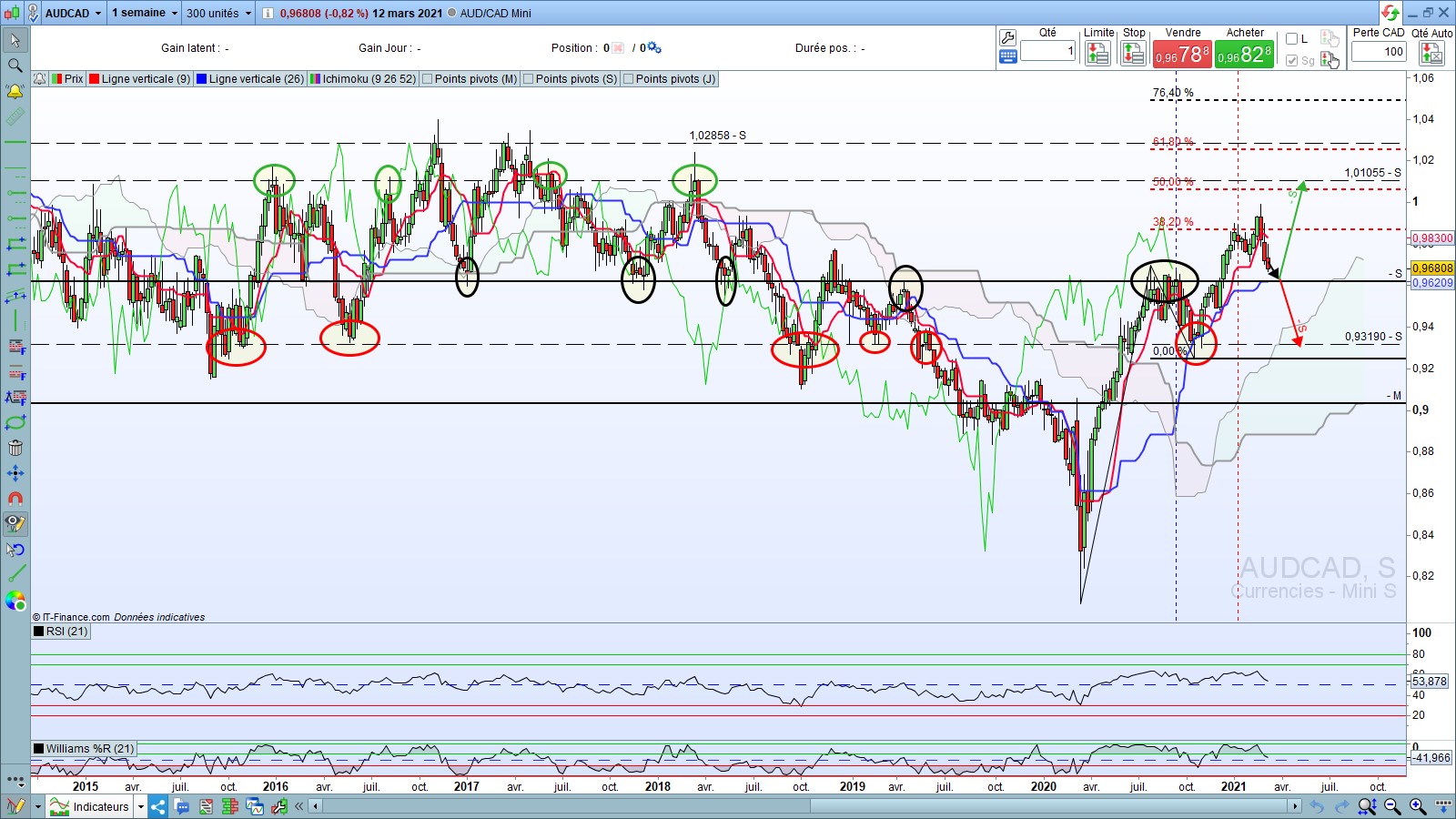Select the green diagonal line tool
Screen dimensions: 1456x819
pyautogui.click(x=15, y=573)
